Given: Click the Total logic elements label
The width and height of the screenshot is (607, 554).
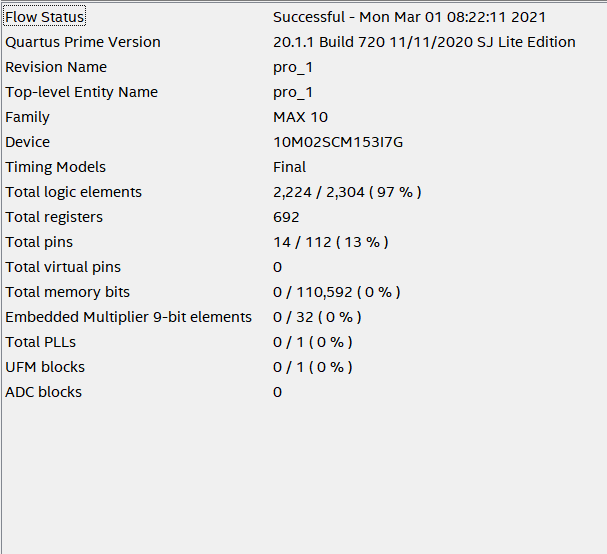Looking at the screenshot, I should 74,192.
